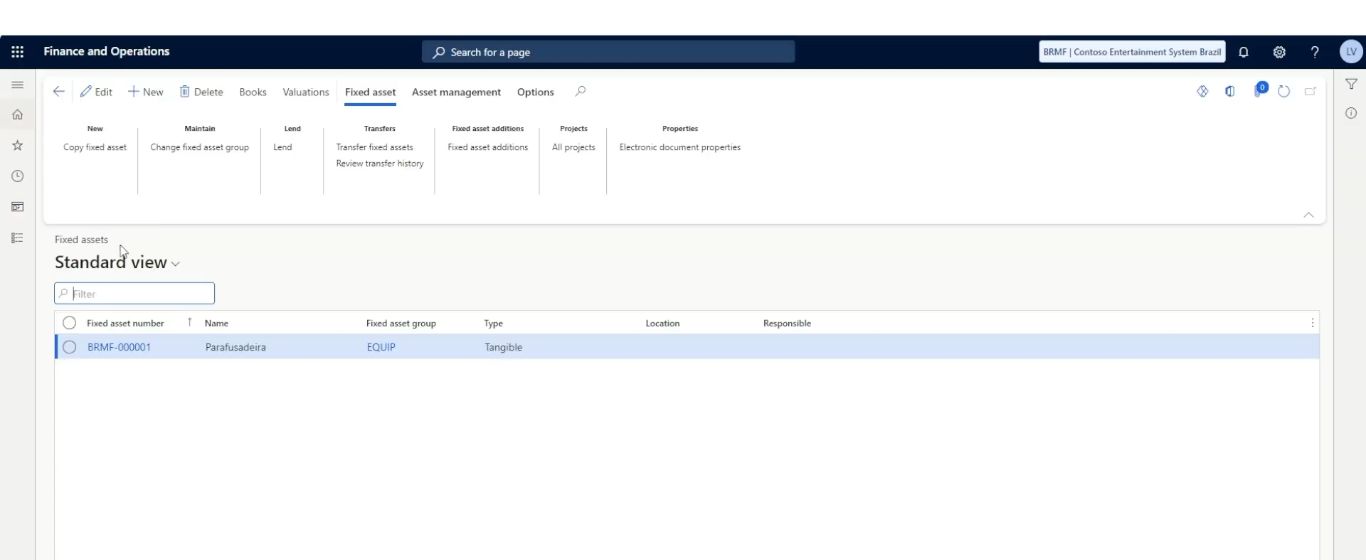The width and height of the screenshot is (1366, 560).
Task: Open Type column header menu
Action: click(493, 323)
